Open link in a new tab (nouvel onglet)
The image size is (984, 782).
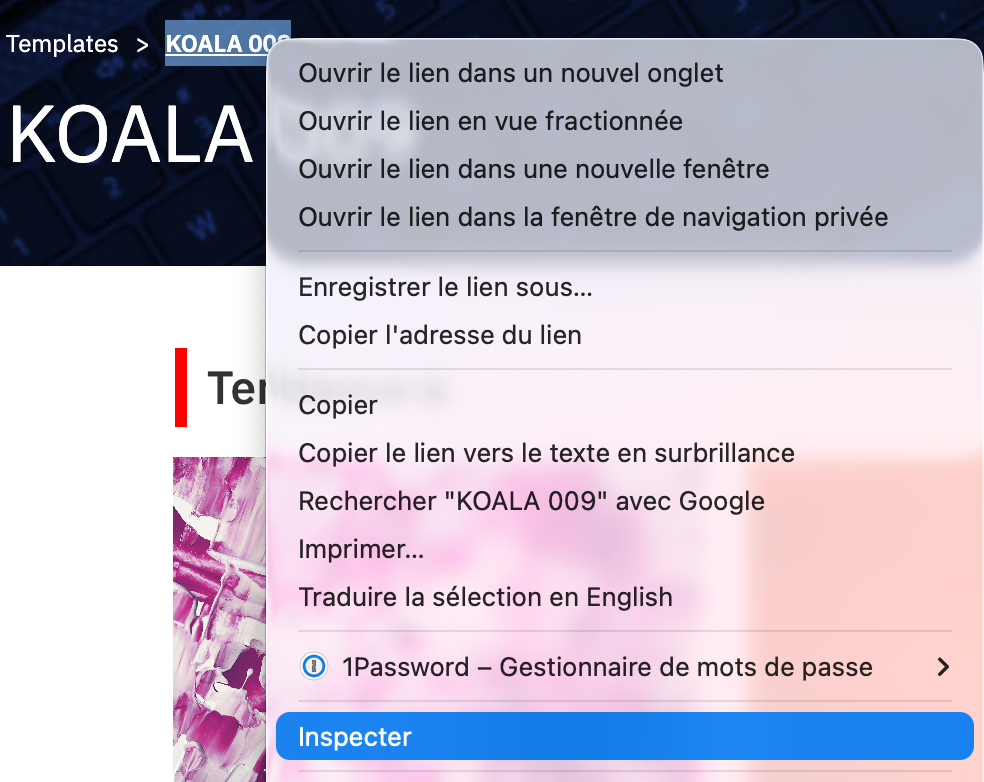(511, 73)
